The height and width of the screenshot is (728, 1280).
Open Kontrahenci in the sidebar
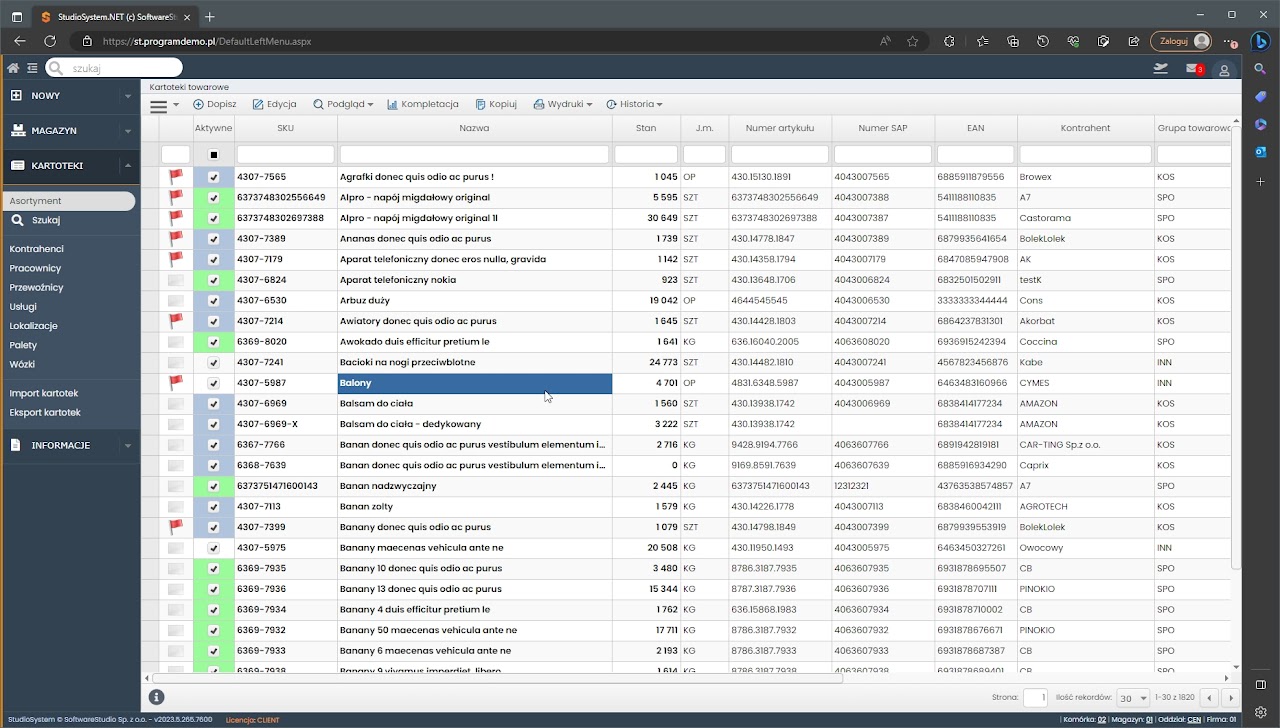coord(37,249)
